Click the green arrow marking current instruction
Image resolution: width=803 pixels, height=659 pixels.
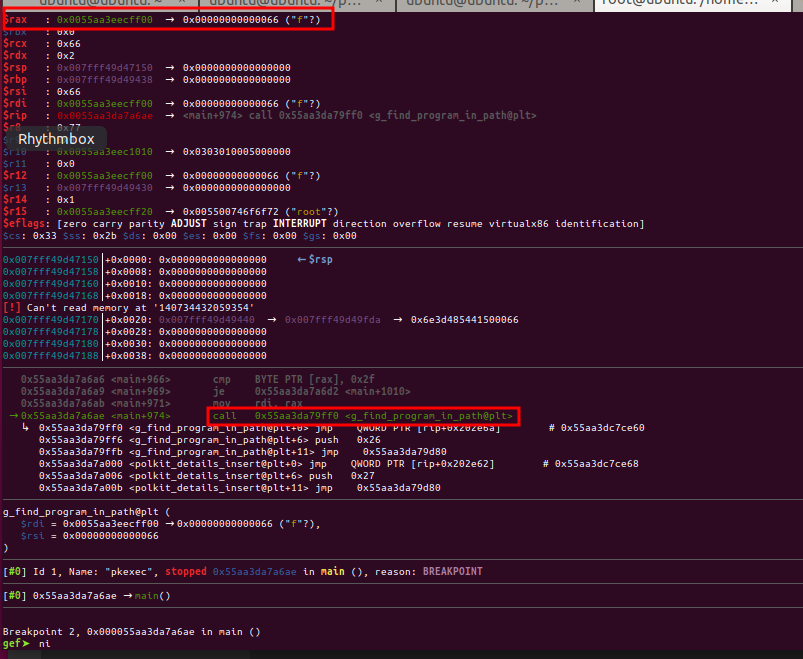pos(12,415)
